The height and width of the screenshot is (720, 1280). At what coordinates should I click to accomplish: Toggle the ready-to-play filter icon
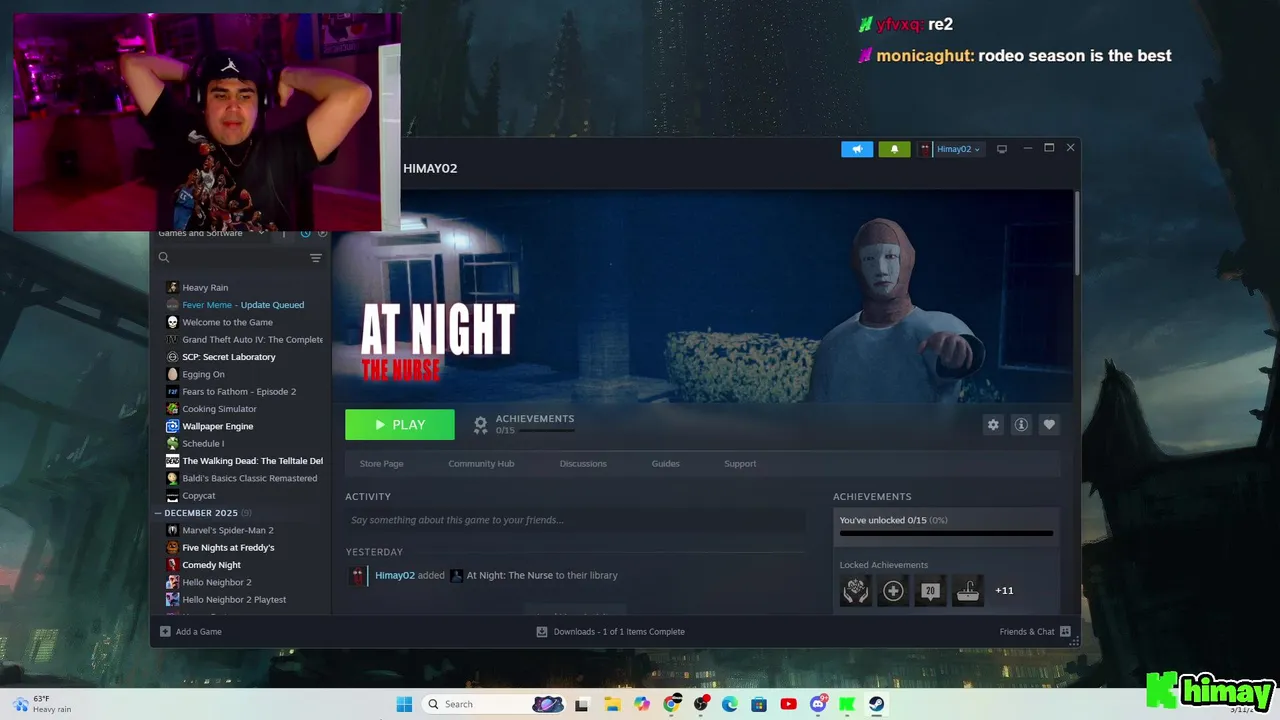coord(322,233)
